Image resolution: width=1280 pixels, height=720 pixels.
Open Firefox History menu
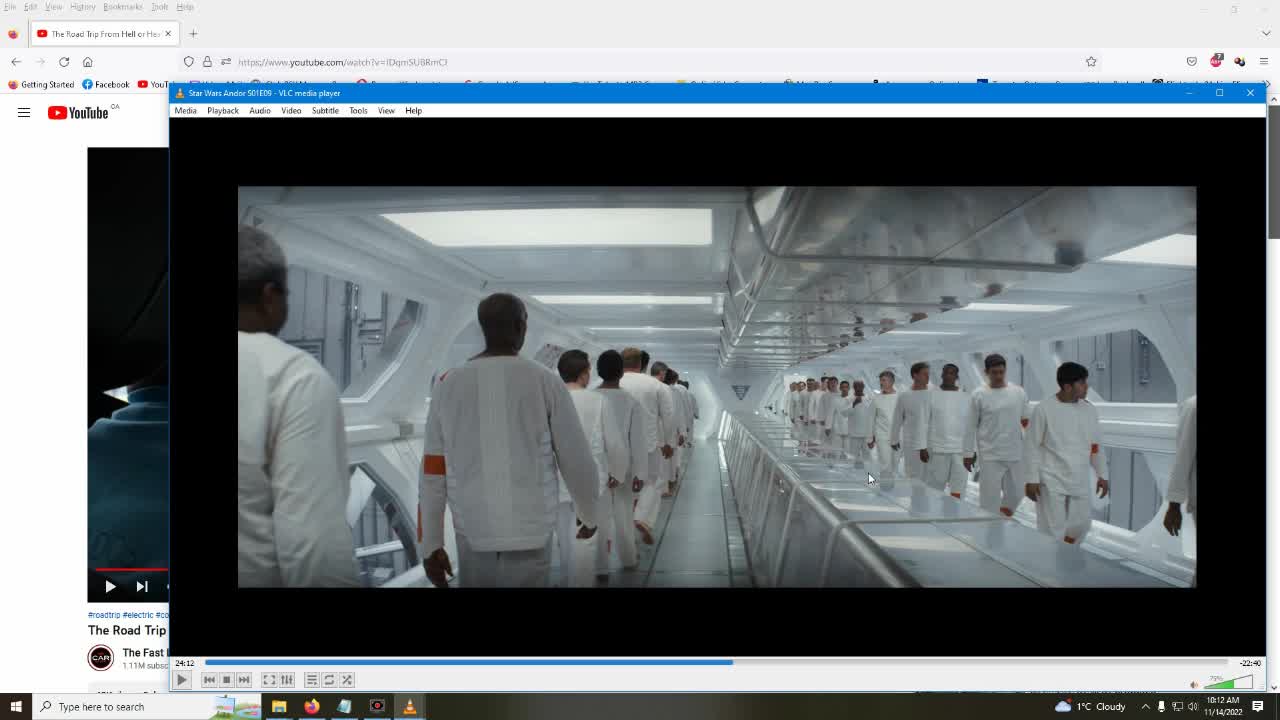click(x=83, y=7)
